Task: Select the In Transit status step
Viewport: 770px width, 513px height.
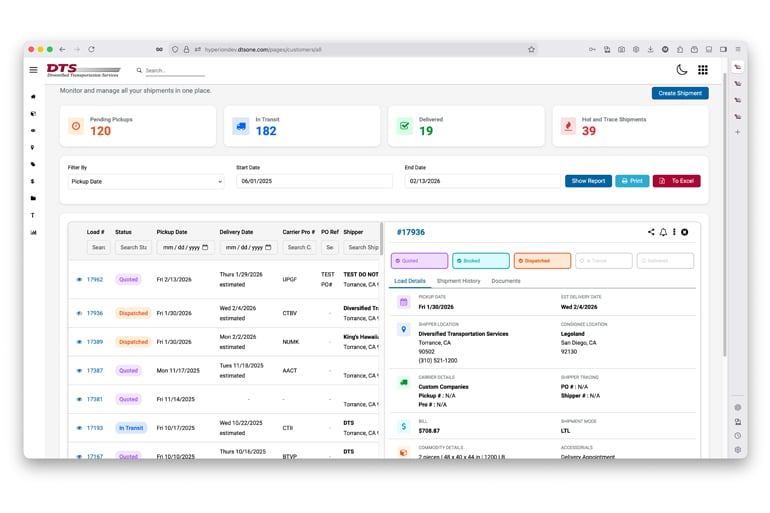Action: [604, 261]
